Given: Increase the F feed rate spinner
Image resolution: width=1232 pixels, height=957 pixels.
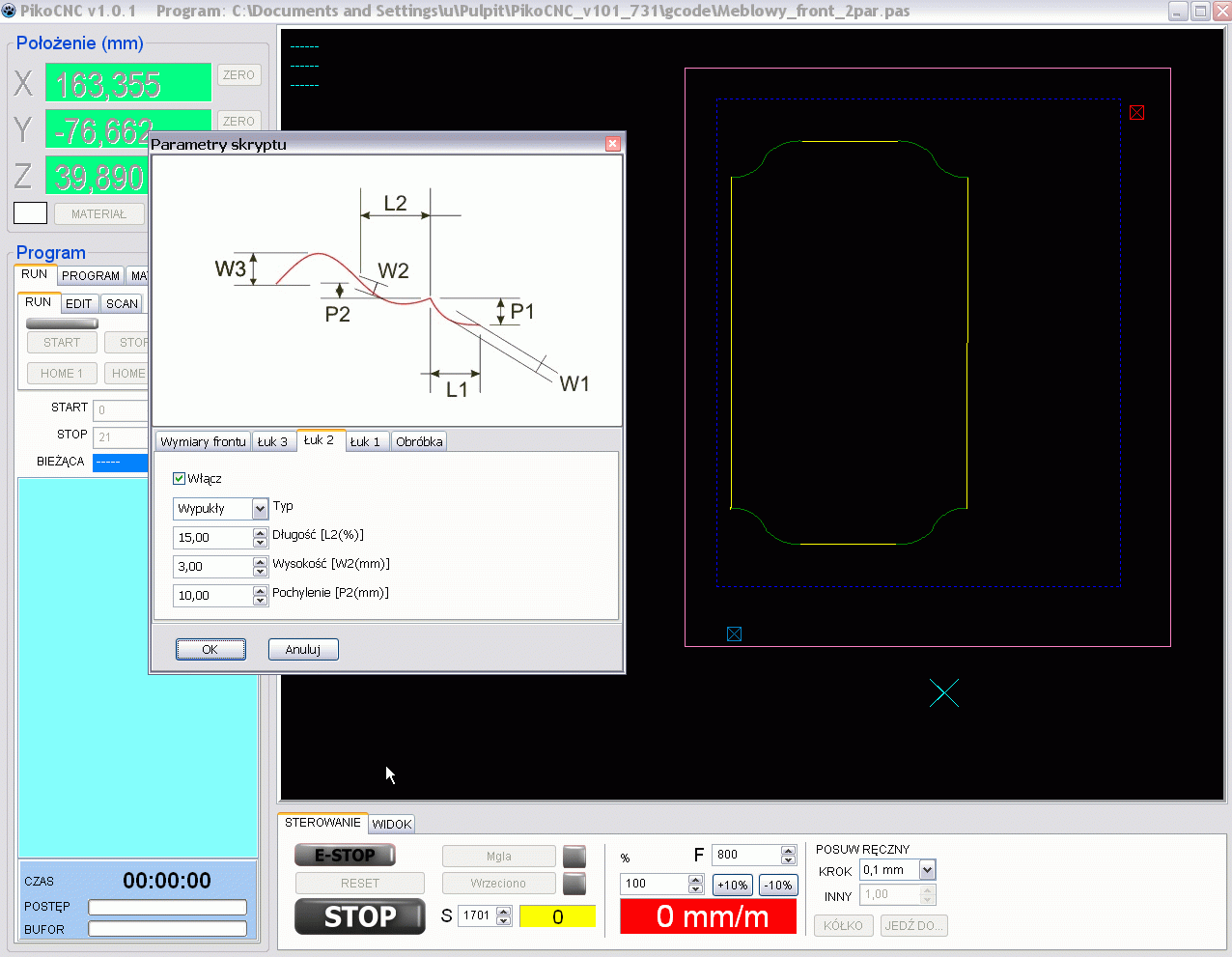Looking at the screenshot, I should [x=788, y=850].
